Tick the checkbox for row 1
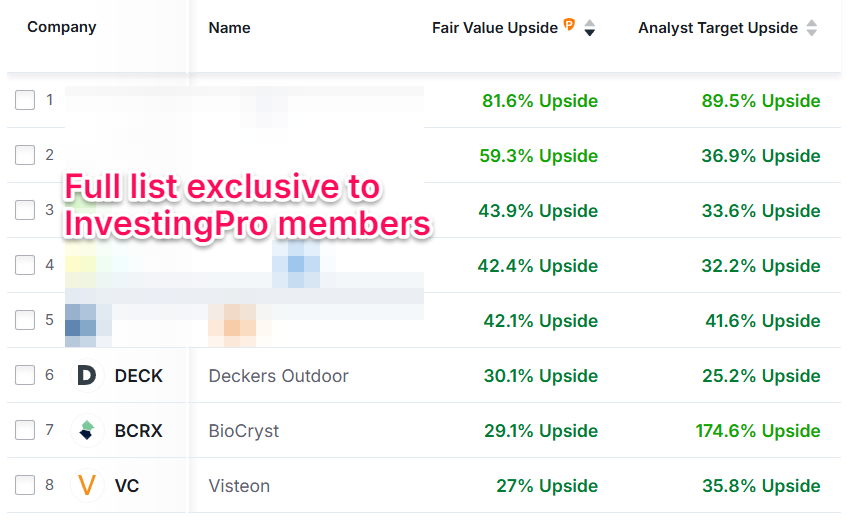848x523 pixels. click(25, 101)
